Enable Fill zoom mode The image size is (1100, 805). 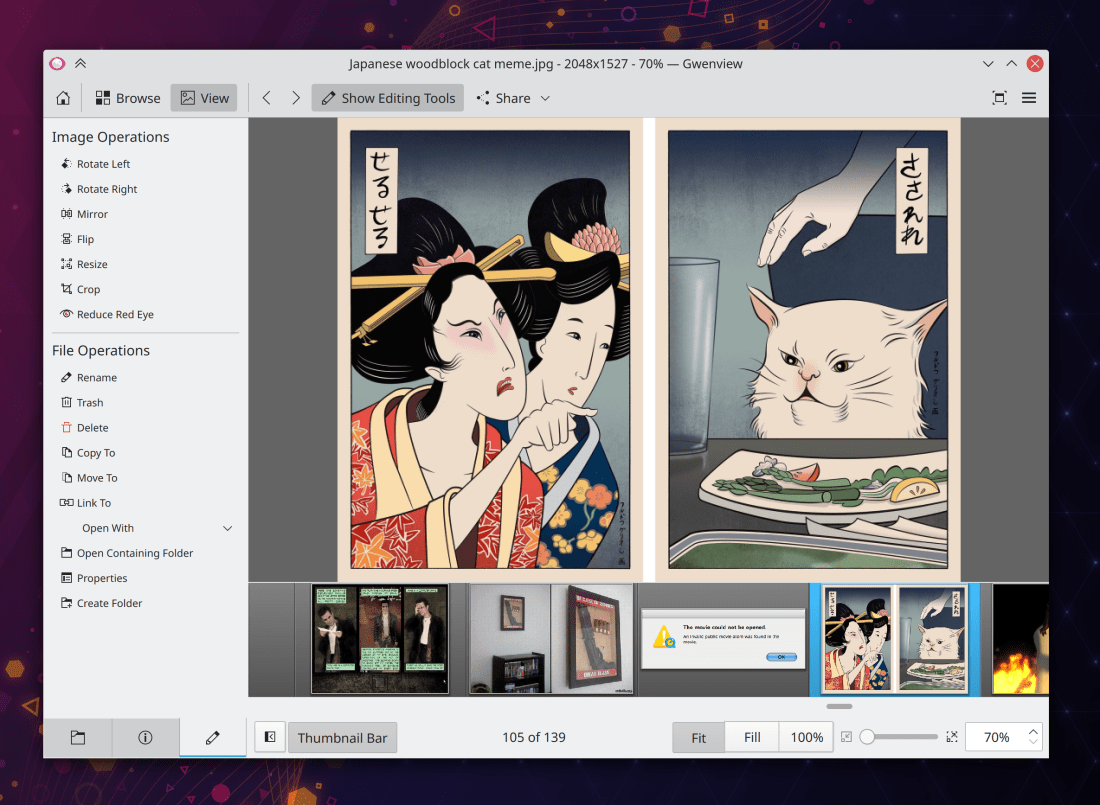click(x=752, y=738)
